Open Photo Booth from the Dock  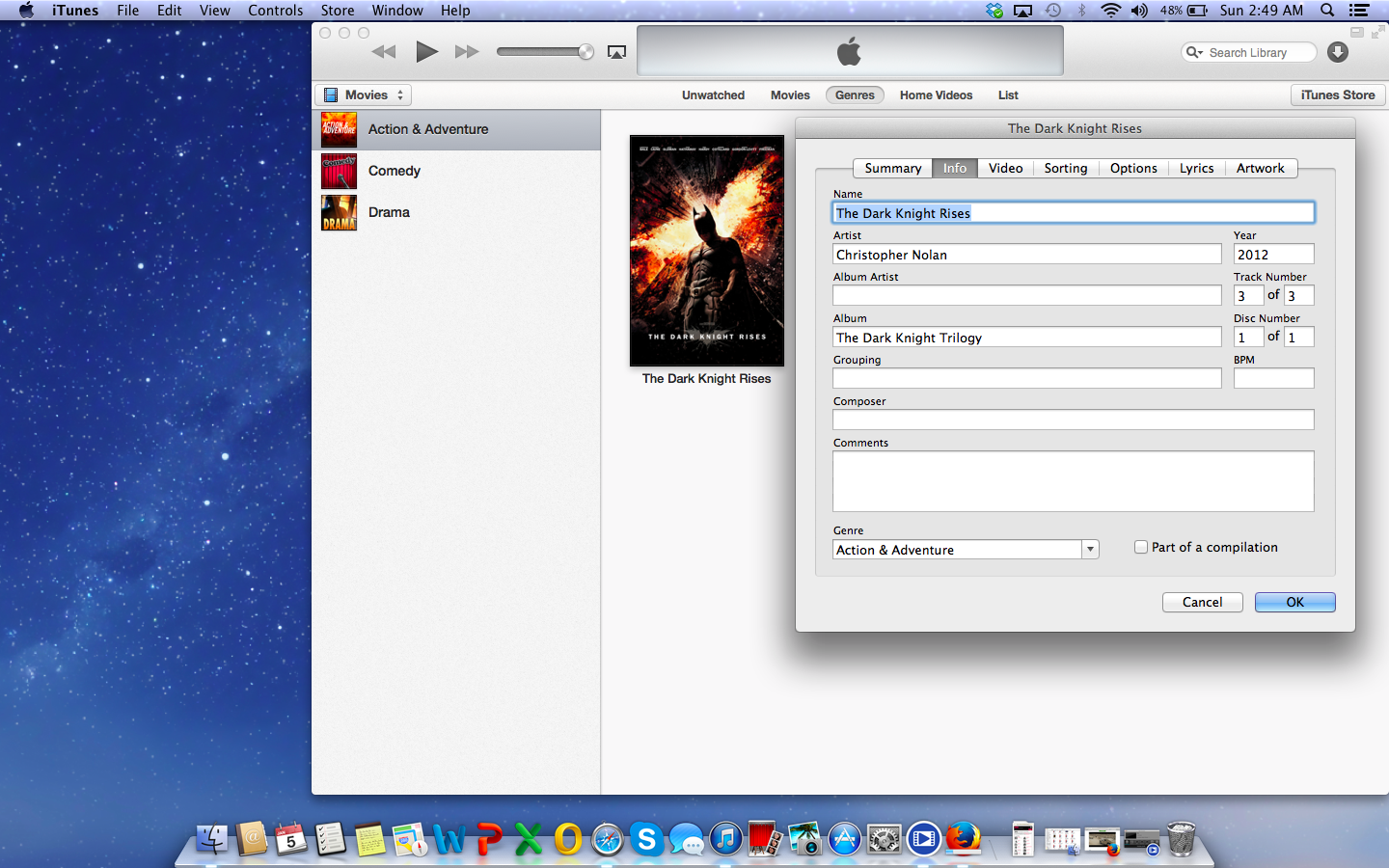[766, 839]
